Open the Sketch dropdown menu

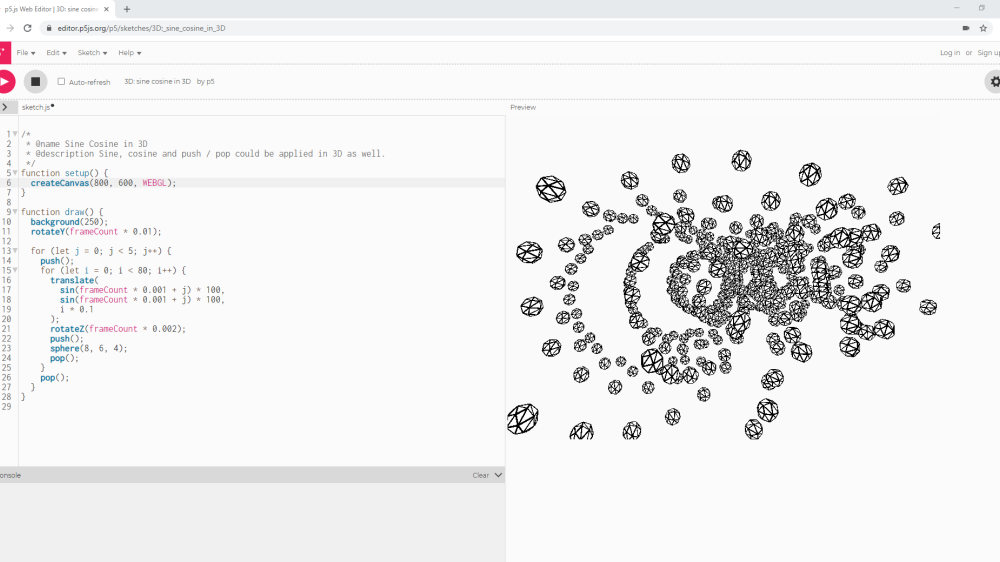[x=91, y=53]
